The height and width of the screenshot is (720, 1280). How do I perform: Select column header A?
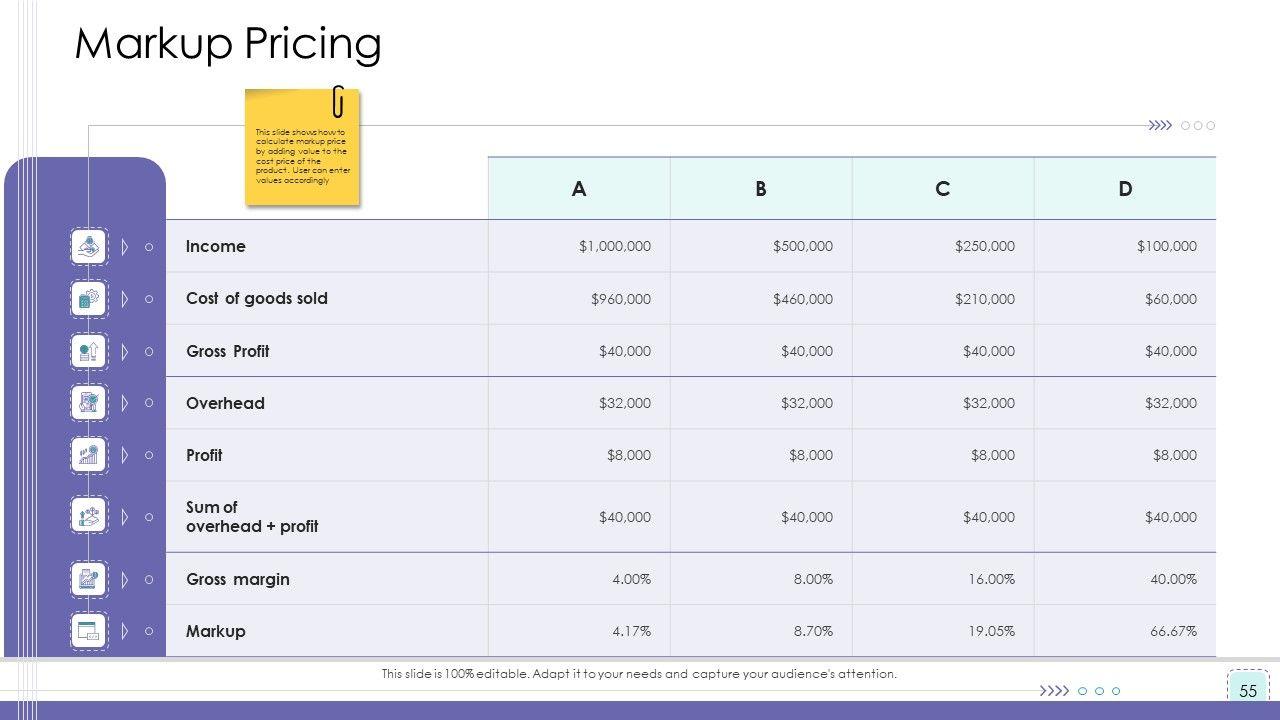click(x=579, y=189)
